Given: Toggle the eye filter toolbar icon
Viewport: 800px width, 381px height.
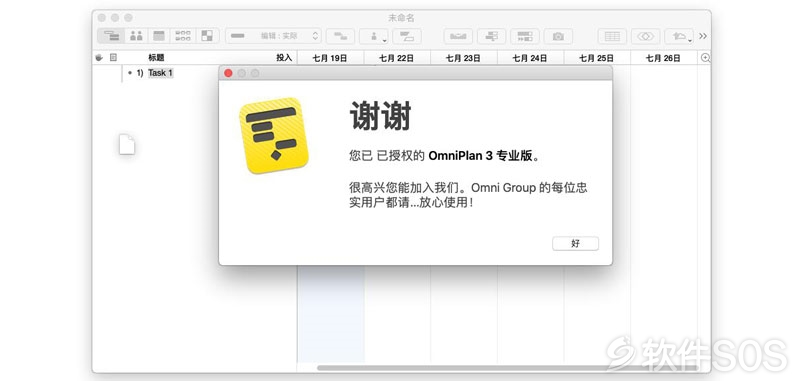Looking at the screenshot, I should [645, 36].
